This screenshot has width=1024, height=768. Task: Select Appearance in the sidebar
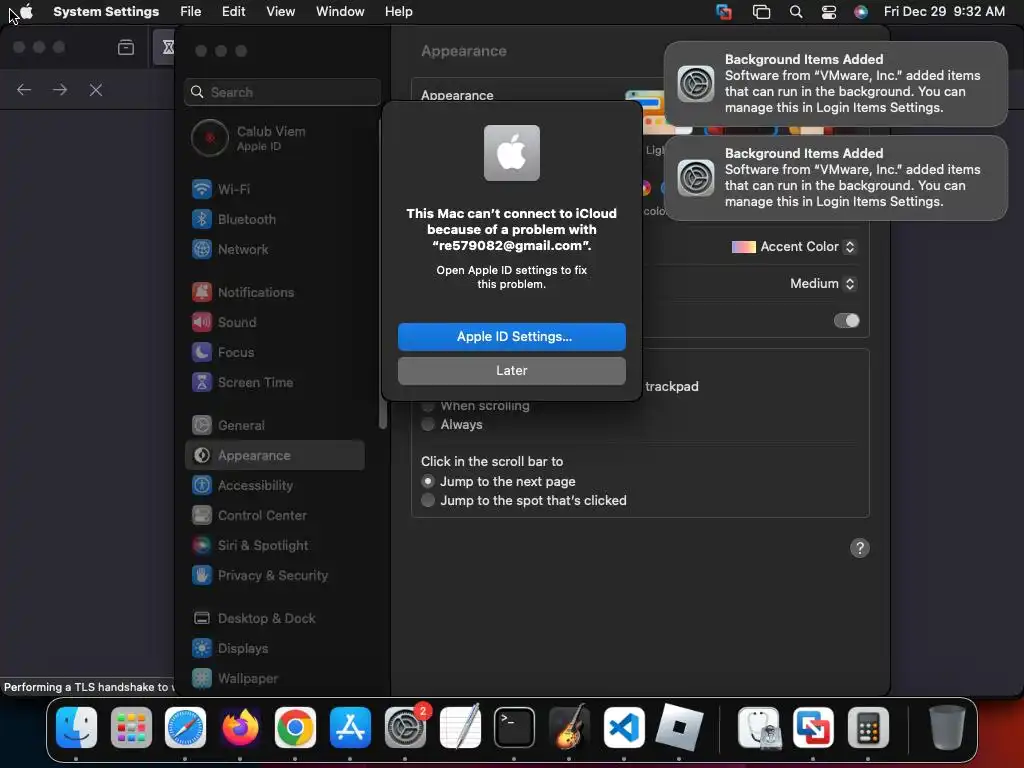[274, 456]
